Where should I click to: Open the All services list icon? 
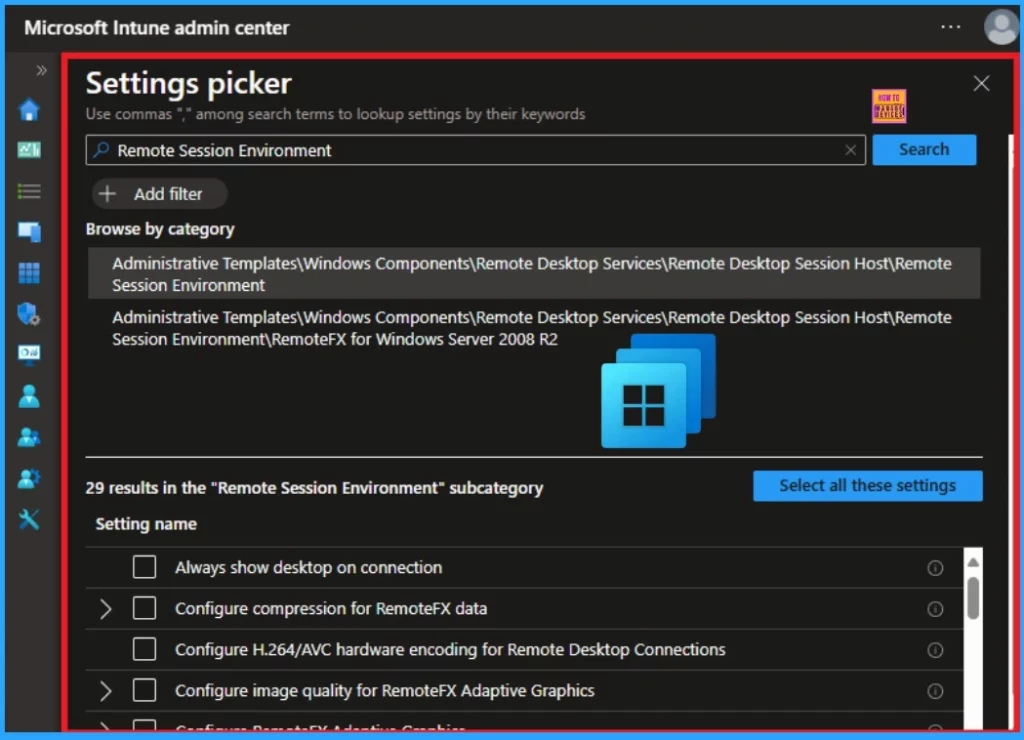coord(29,191)
